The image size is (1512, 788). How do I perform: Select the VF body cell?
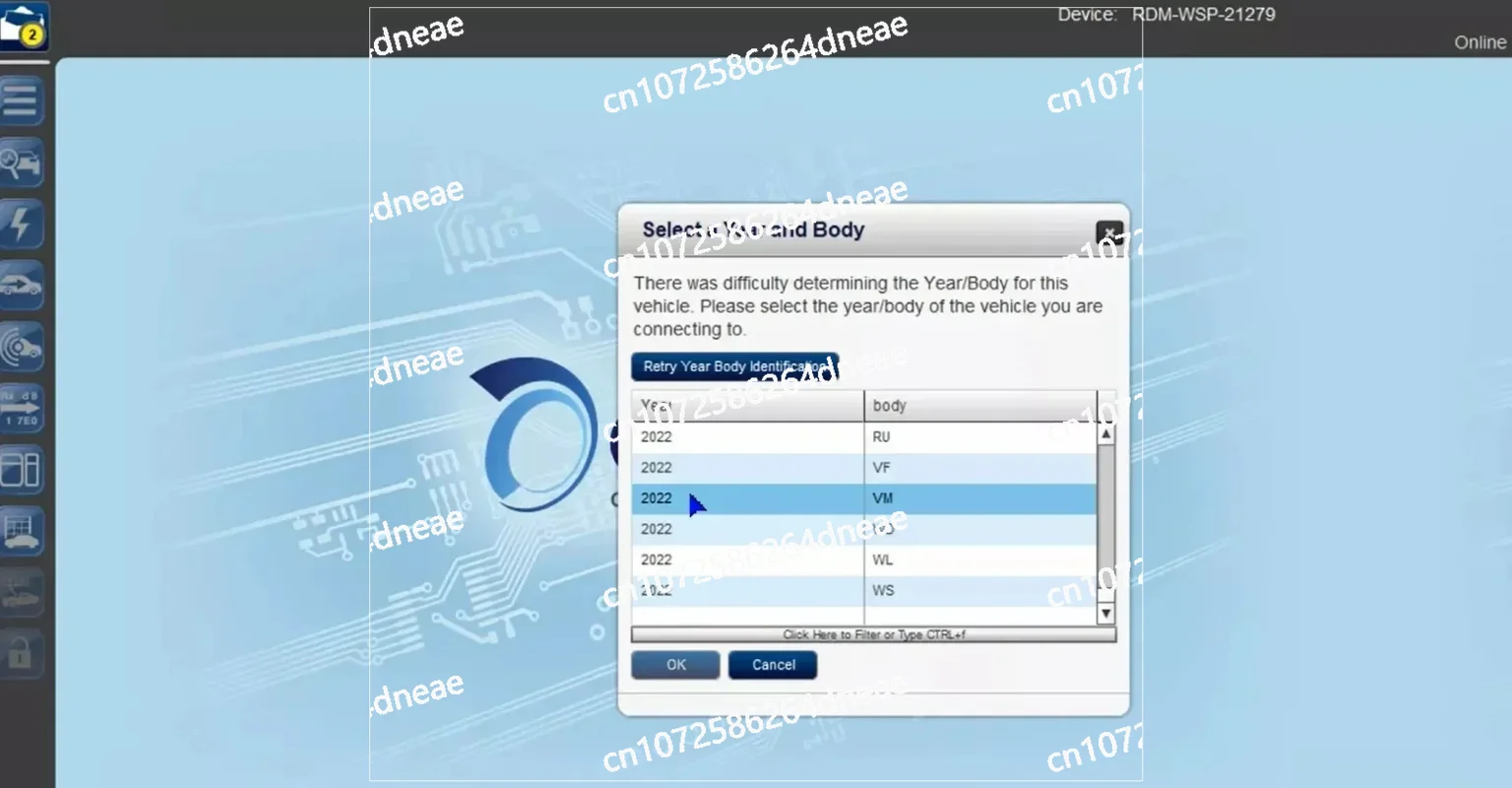(x=980, y=468)
